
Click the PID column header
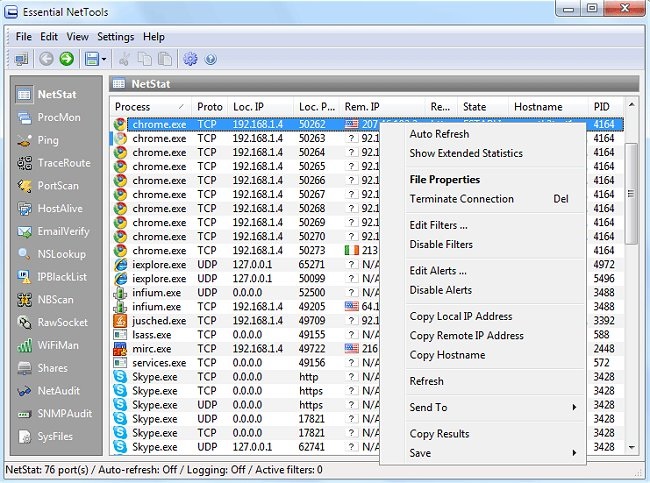pos(605,107)
